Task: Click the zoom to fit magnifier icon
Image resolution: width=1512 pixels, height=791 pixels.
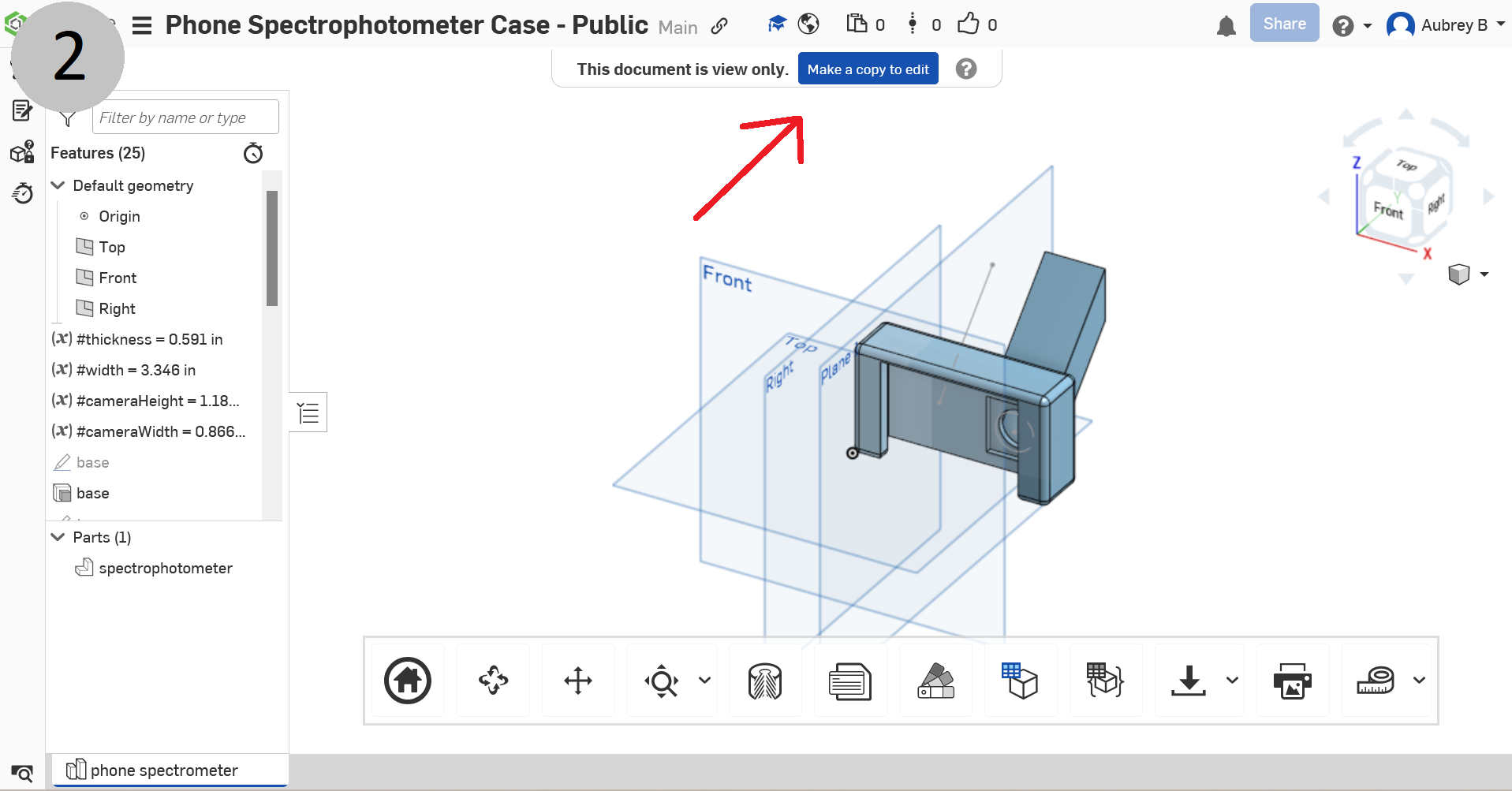Action: click(662, 681)
